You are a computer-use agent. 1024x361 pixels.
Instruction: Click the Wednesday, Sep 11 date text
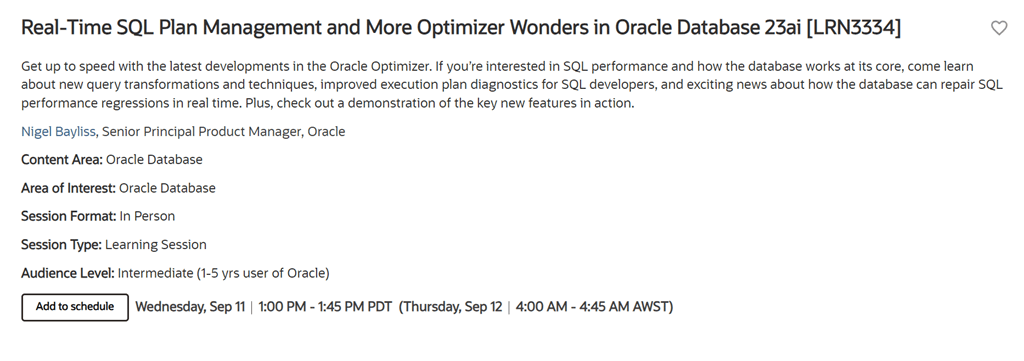click(190, 307)
